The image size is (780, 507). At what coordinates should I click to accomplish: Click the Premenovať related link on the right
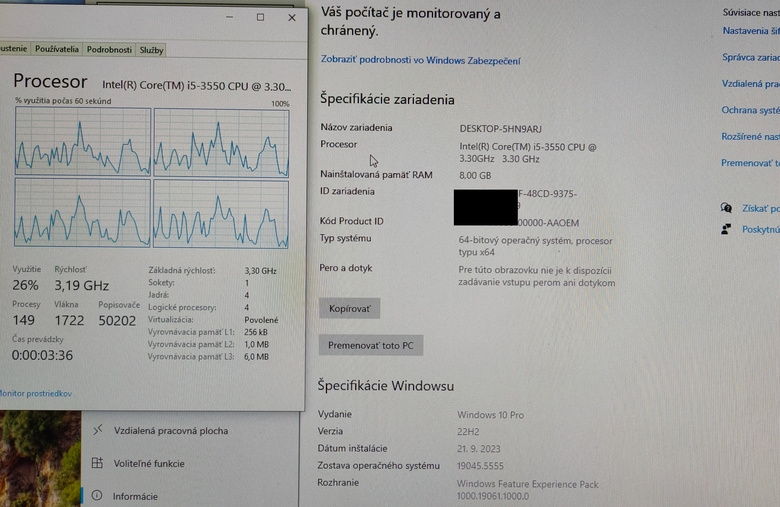click(x=750, y=163)
